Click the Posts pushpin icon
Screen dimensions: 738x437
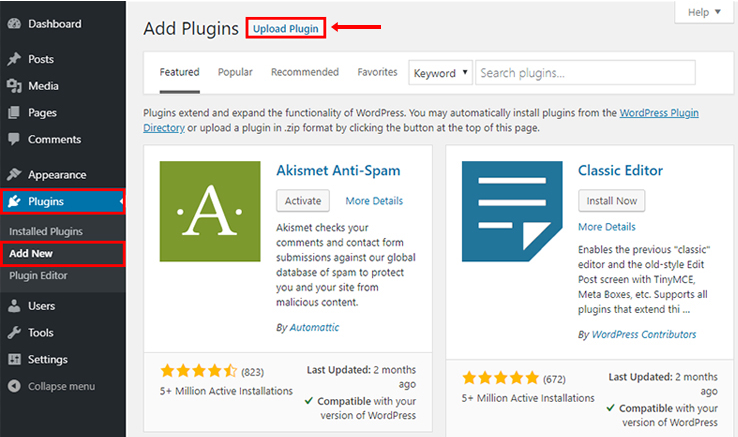coord(15,59)
